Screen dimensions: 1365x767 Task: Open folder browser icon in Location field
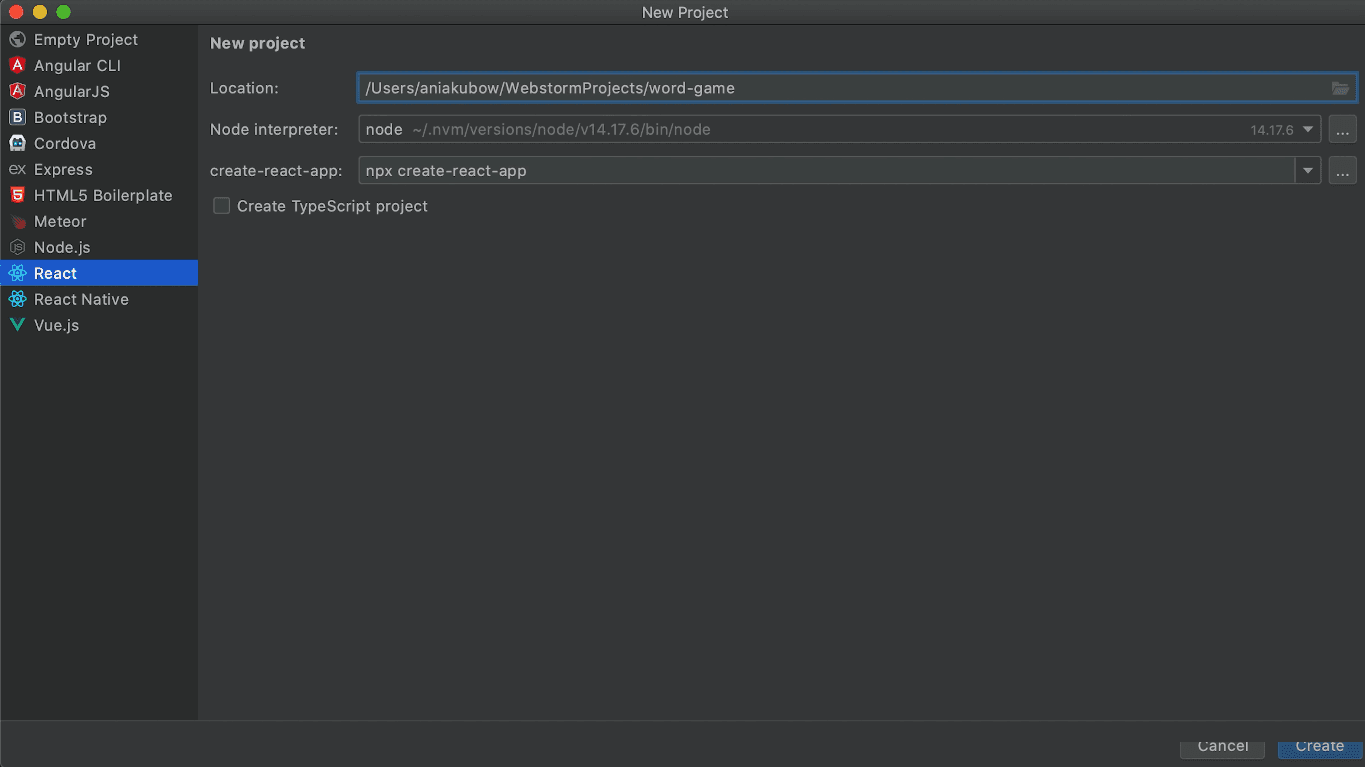point(1340,88)
